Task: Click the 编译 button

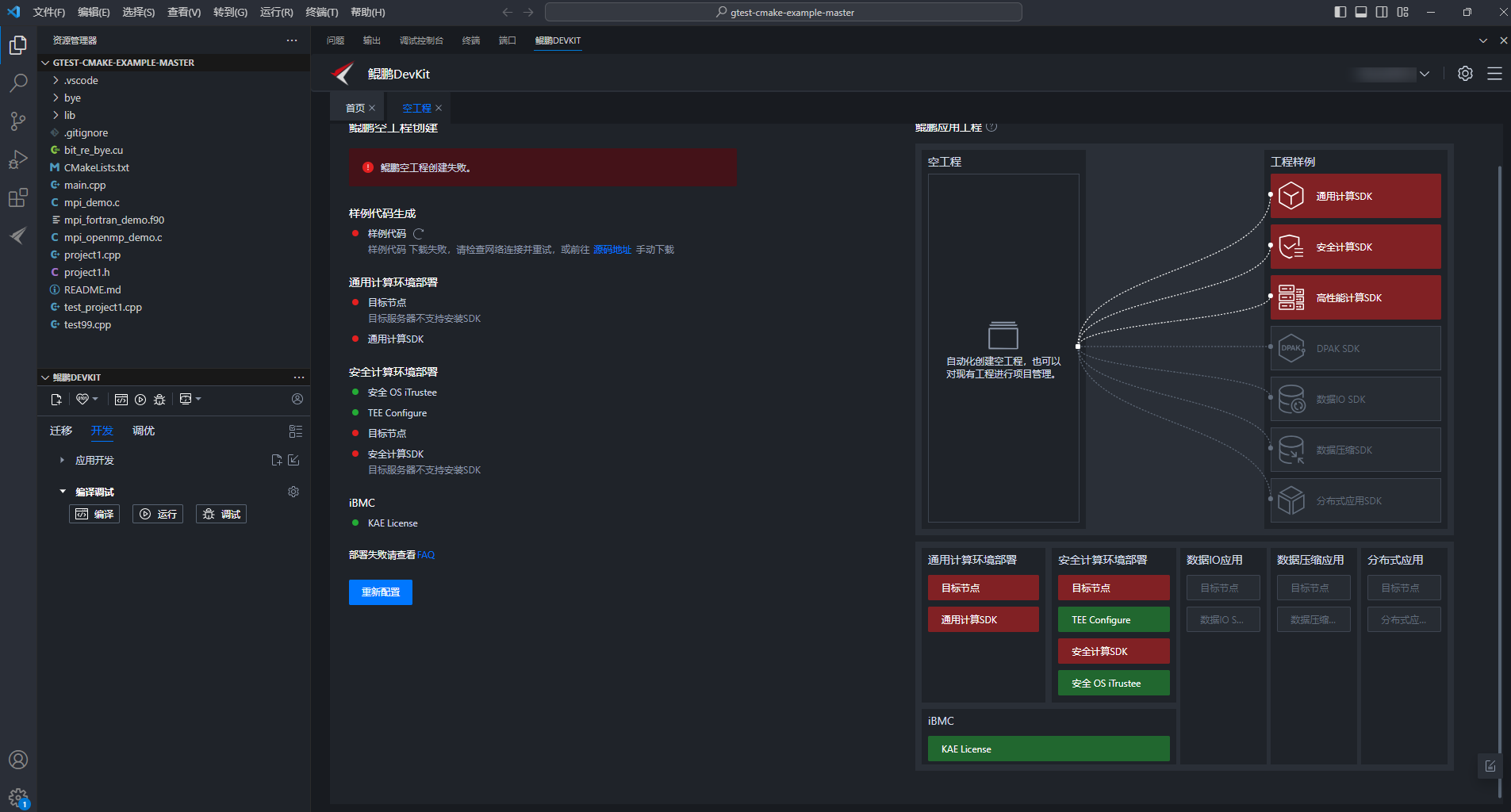Action: [94, 514]
